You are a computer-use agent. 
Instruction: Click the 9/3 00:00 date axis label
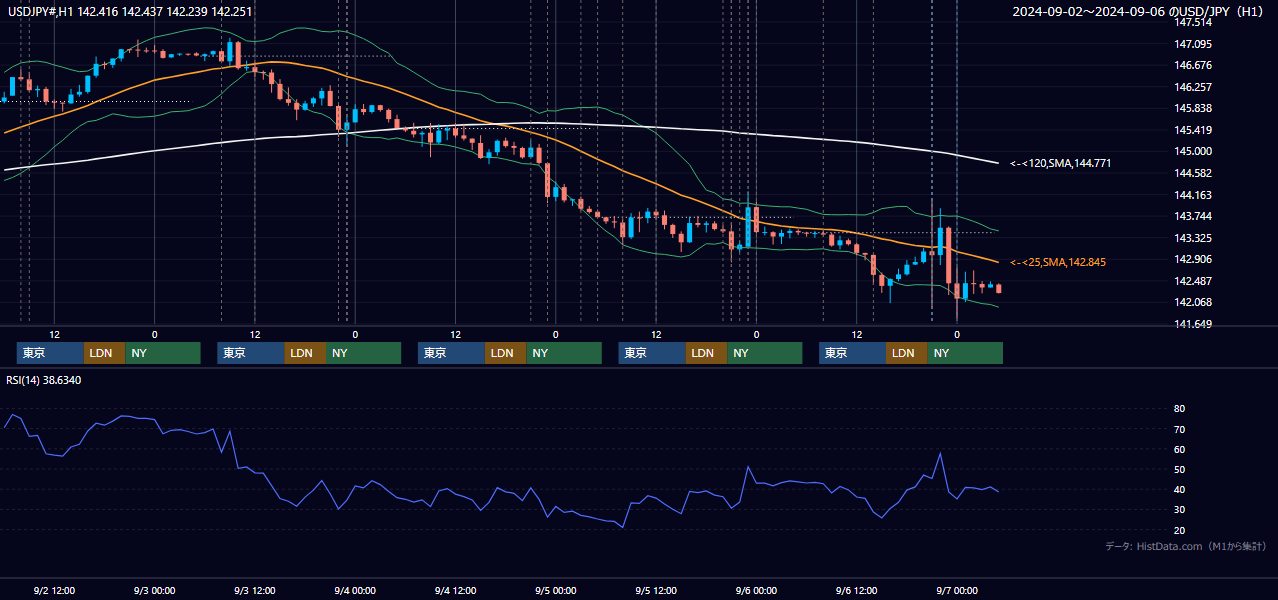[154, 591]
